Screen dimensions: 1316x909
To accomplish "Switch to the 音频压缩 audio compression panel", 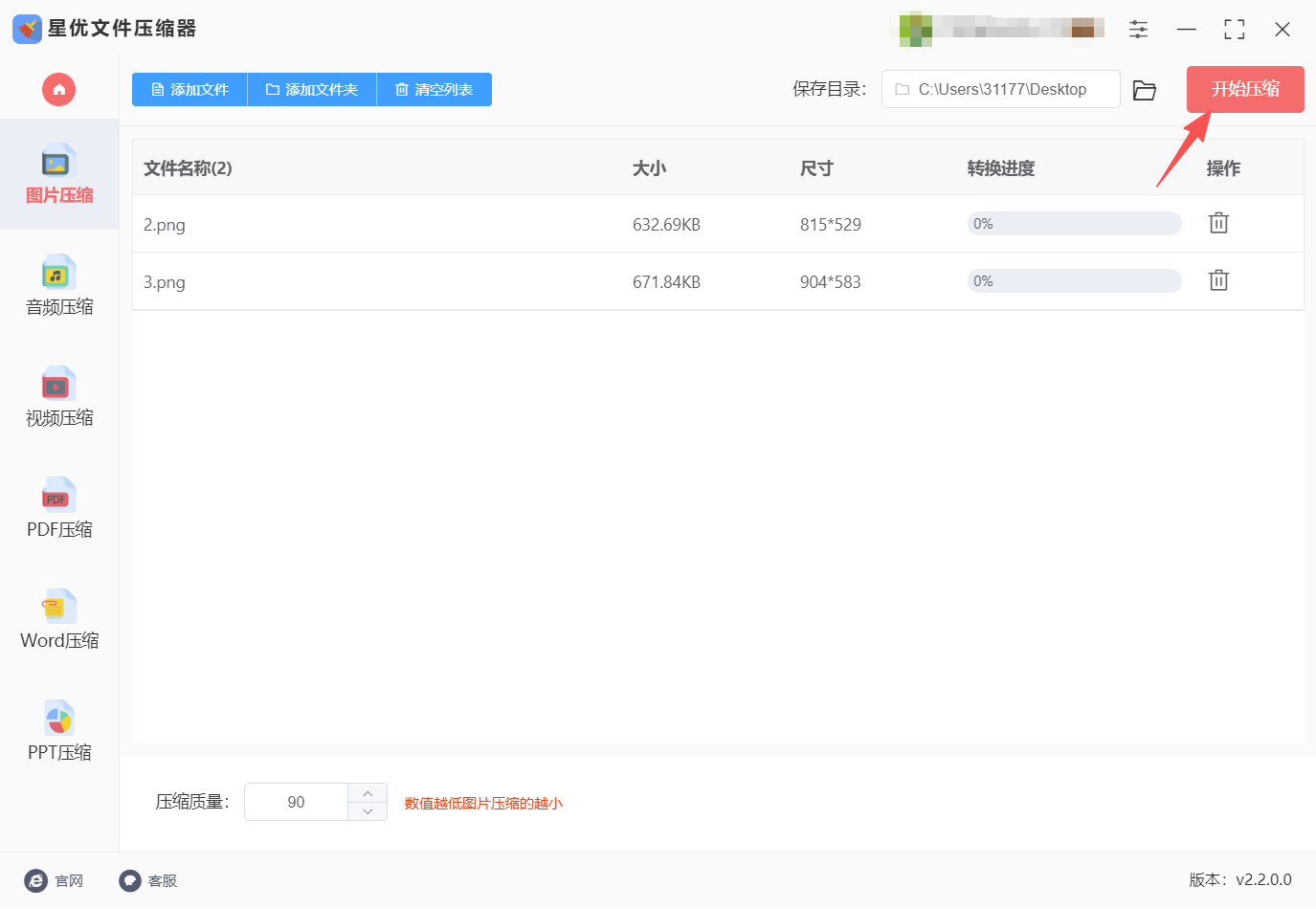I will coord(57,287).
